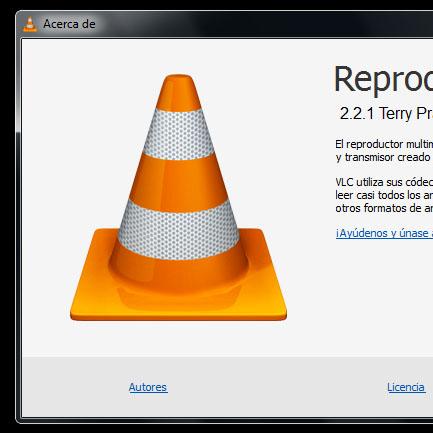This screenshot has height=433, width=433.
Task: Click the "VLC utiliza sus códec" text line
Action: click(384, 182)
